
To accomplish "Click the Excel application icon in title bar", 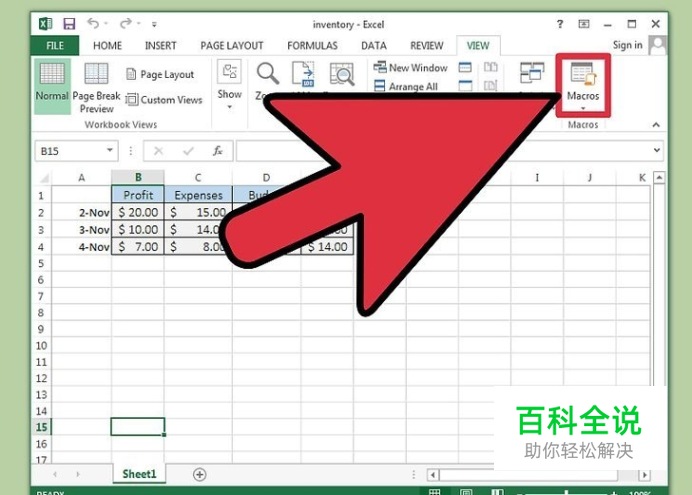I will click(45, 23).
